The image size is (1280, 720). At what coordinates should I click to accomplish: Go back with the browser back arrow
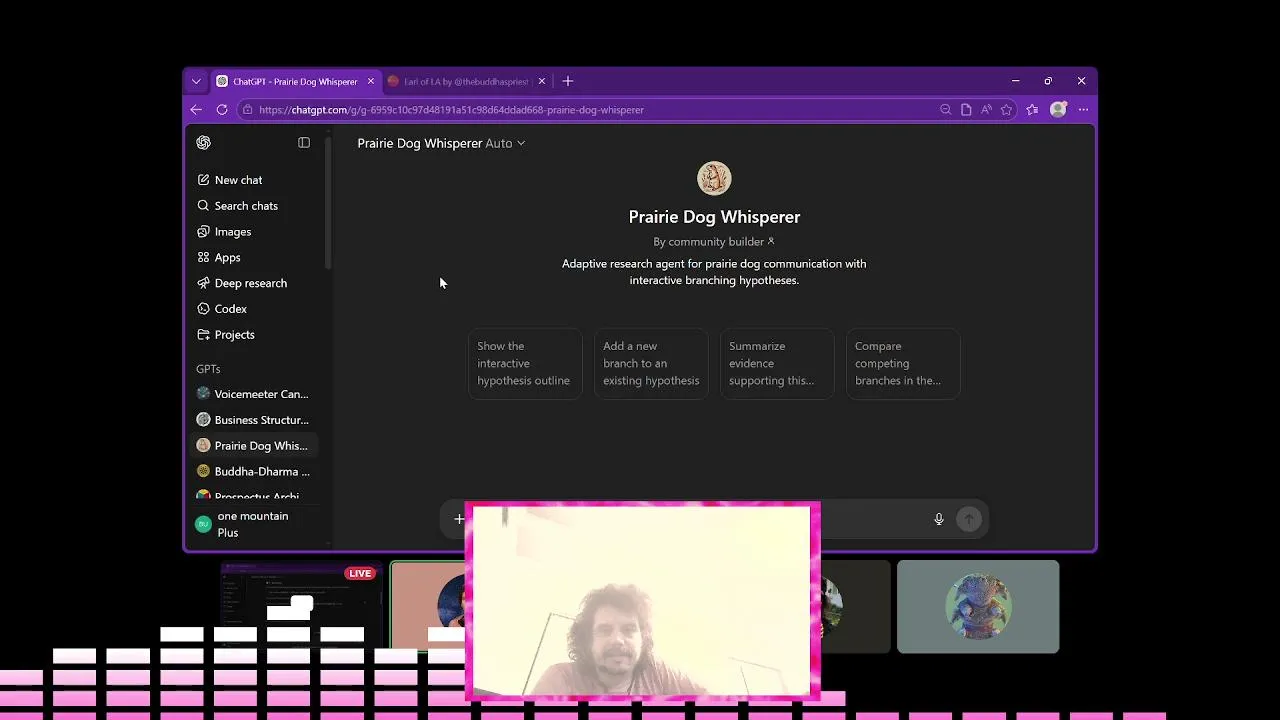click(x=196, y=110)
